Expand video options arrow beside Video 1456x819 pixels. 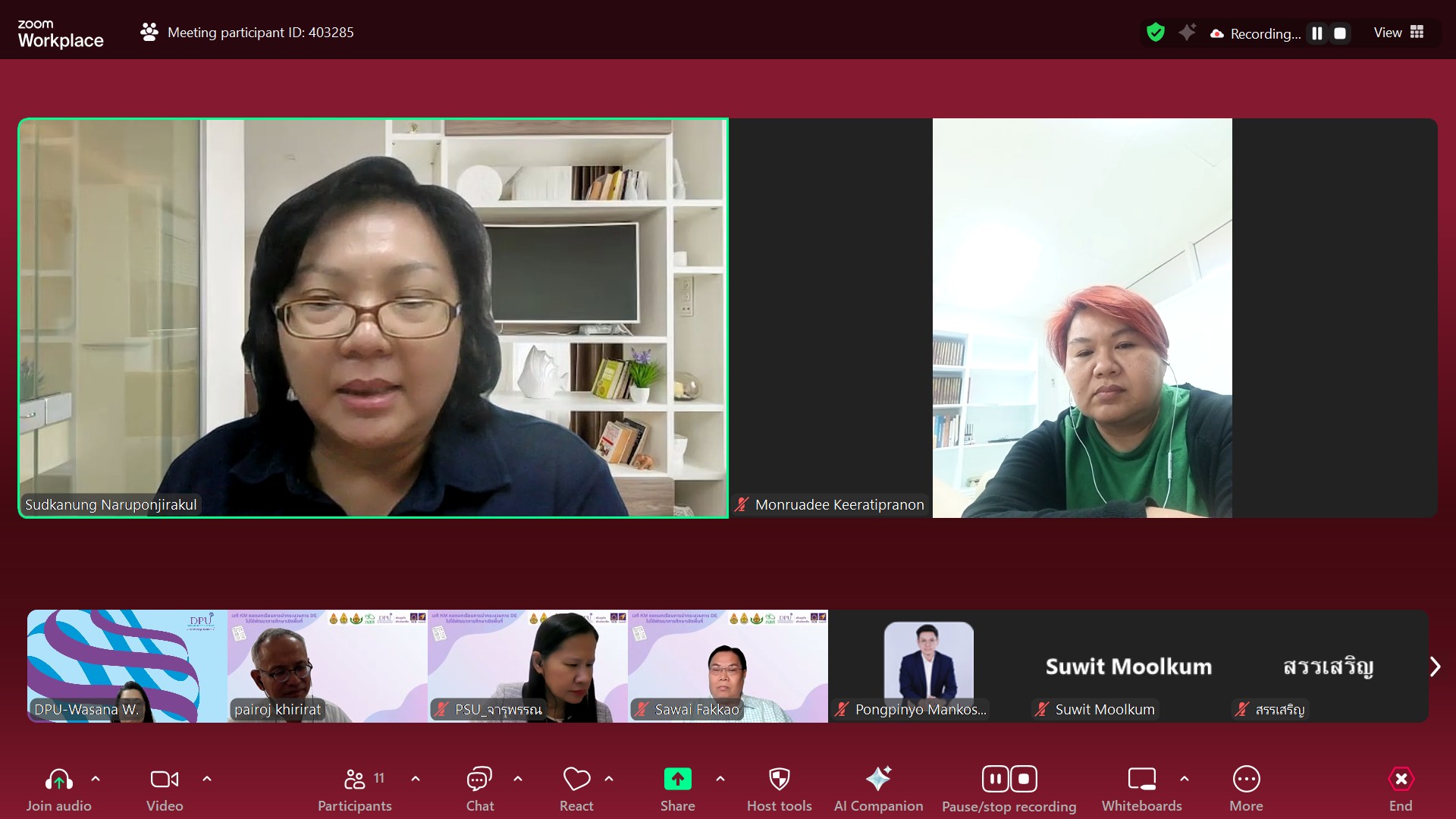[207, 779]
